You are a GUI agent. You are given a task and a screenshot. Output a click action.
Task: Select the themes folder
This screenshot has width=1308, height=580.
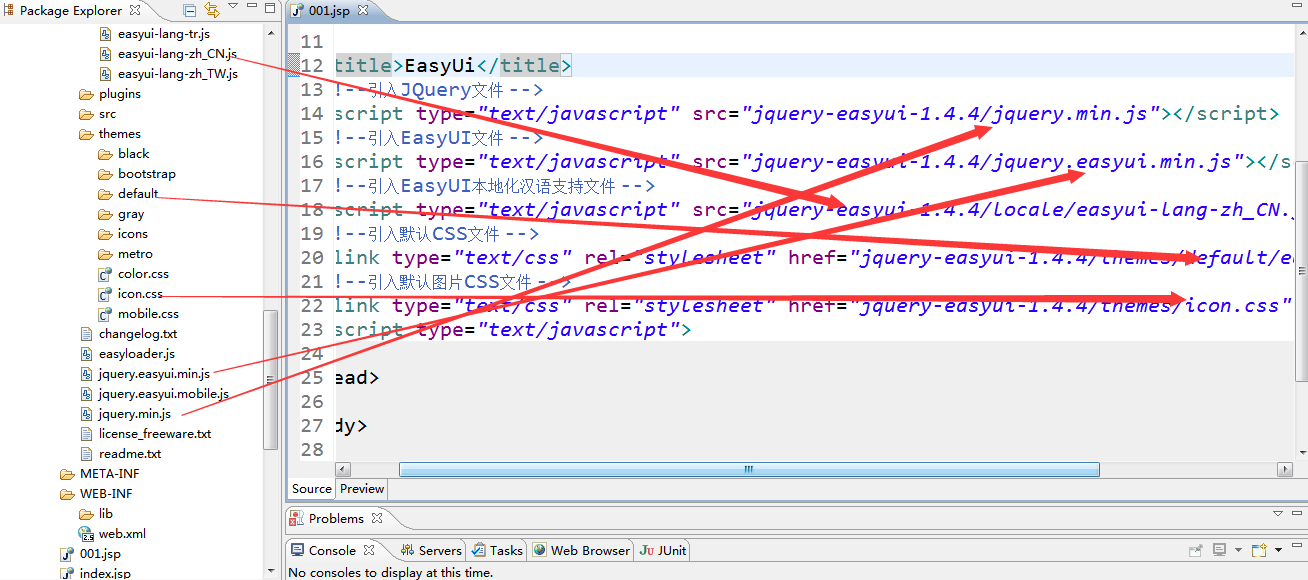110,133
